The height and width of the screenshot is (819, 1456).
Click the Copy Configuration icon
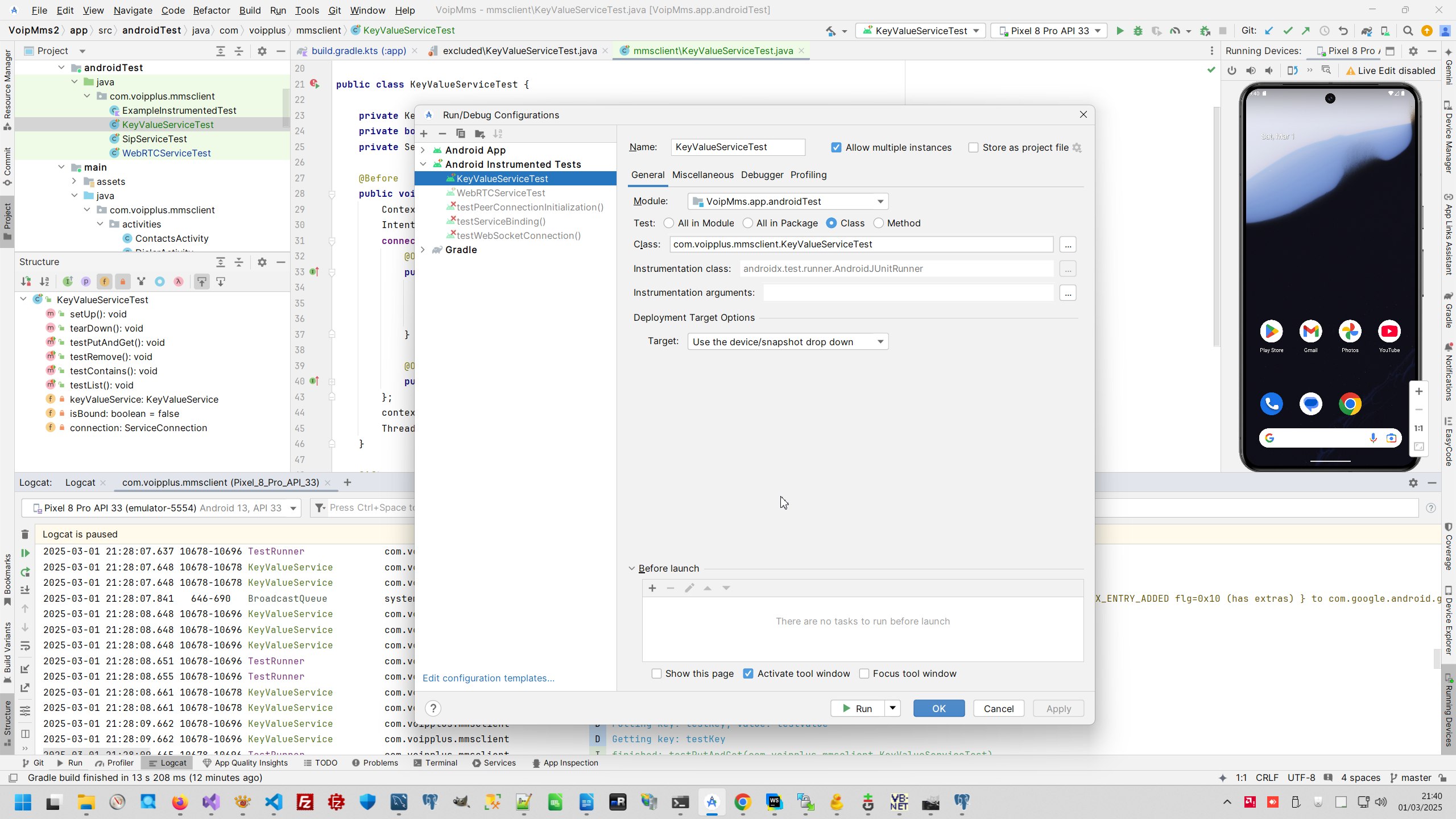click(461, 134)
